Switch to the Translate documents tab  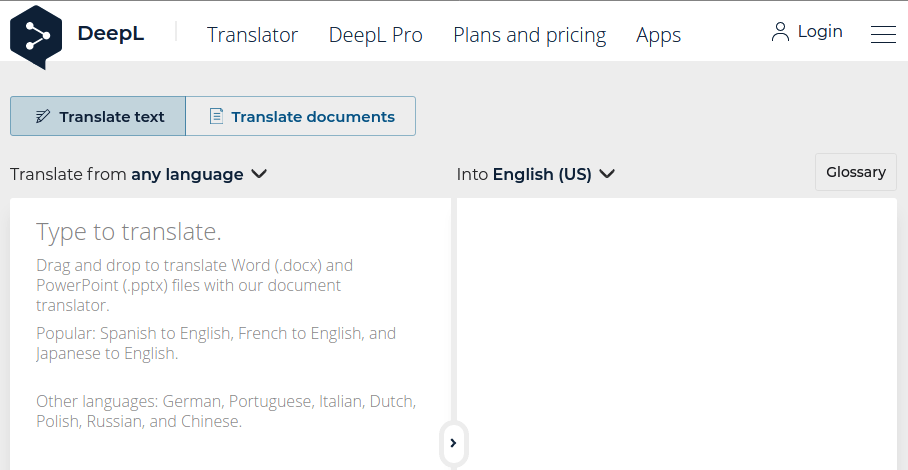pyautogui.click(x=301, y=116)
